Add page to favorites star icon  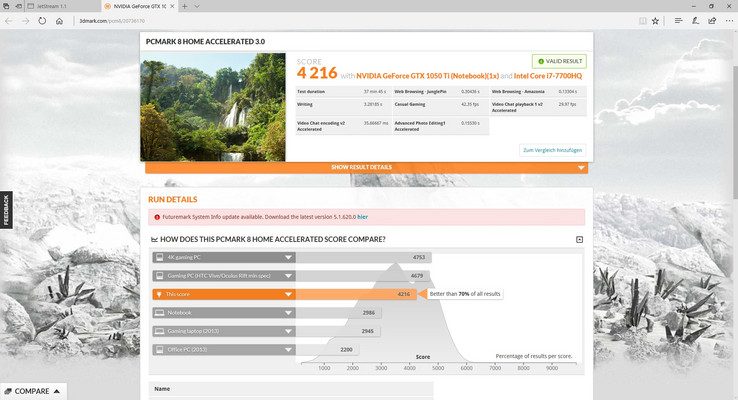tap(655, 21)
